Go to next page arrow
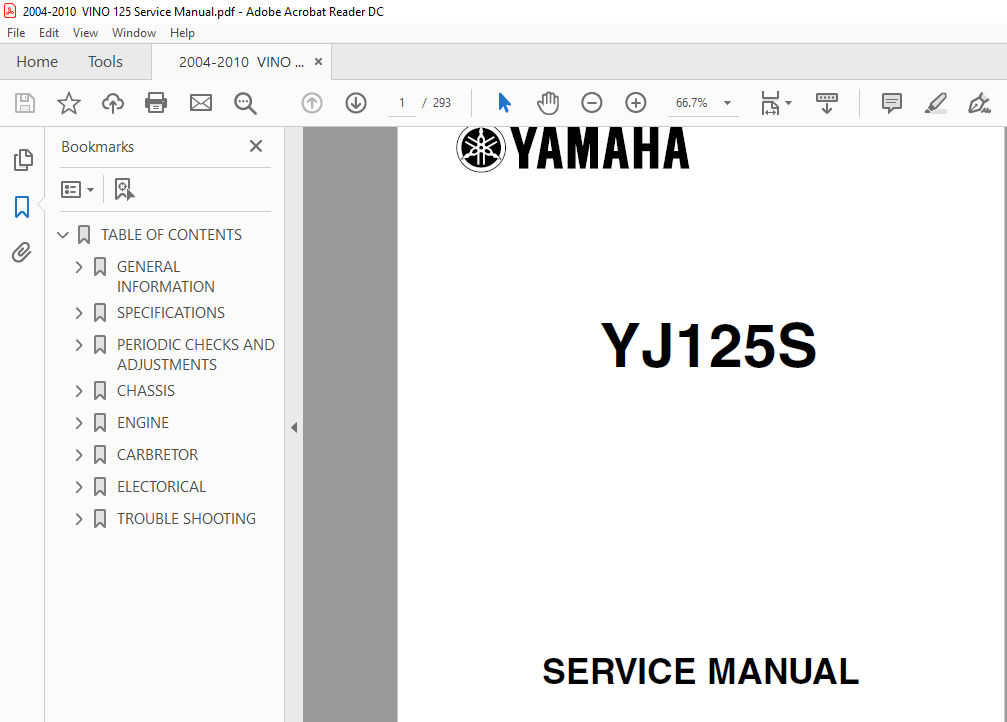Image resolution: width=1007 pixels, height=722 pixels. point(356,103)
